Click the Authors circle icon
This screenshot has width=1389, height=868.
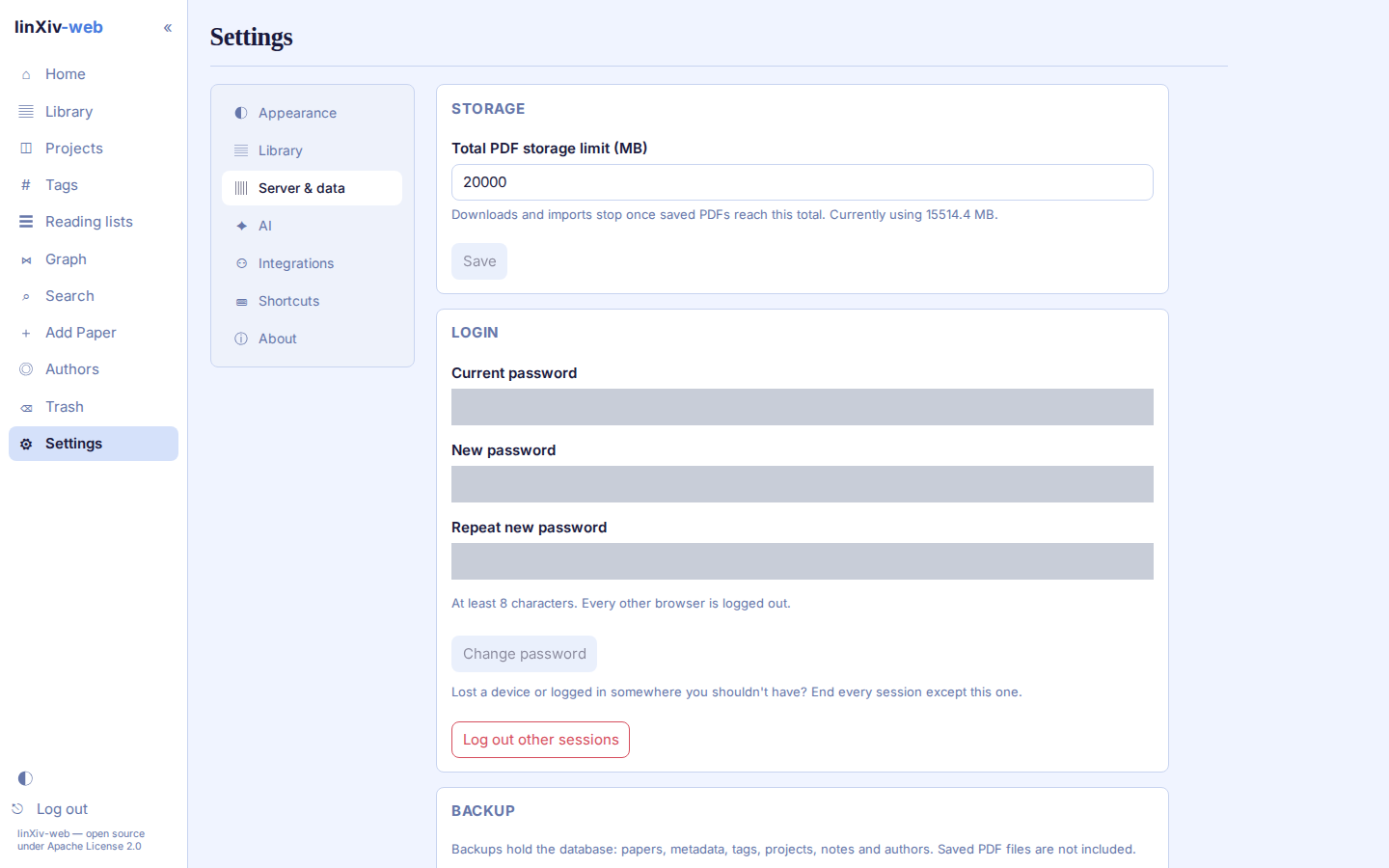tap(26, 369)
